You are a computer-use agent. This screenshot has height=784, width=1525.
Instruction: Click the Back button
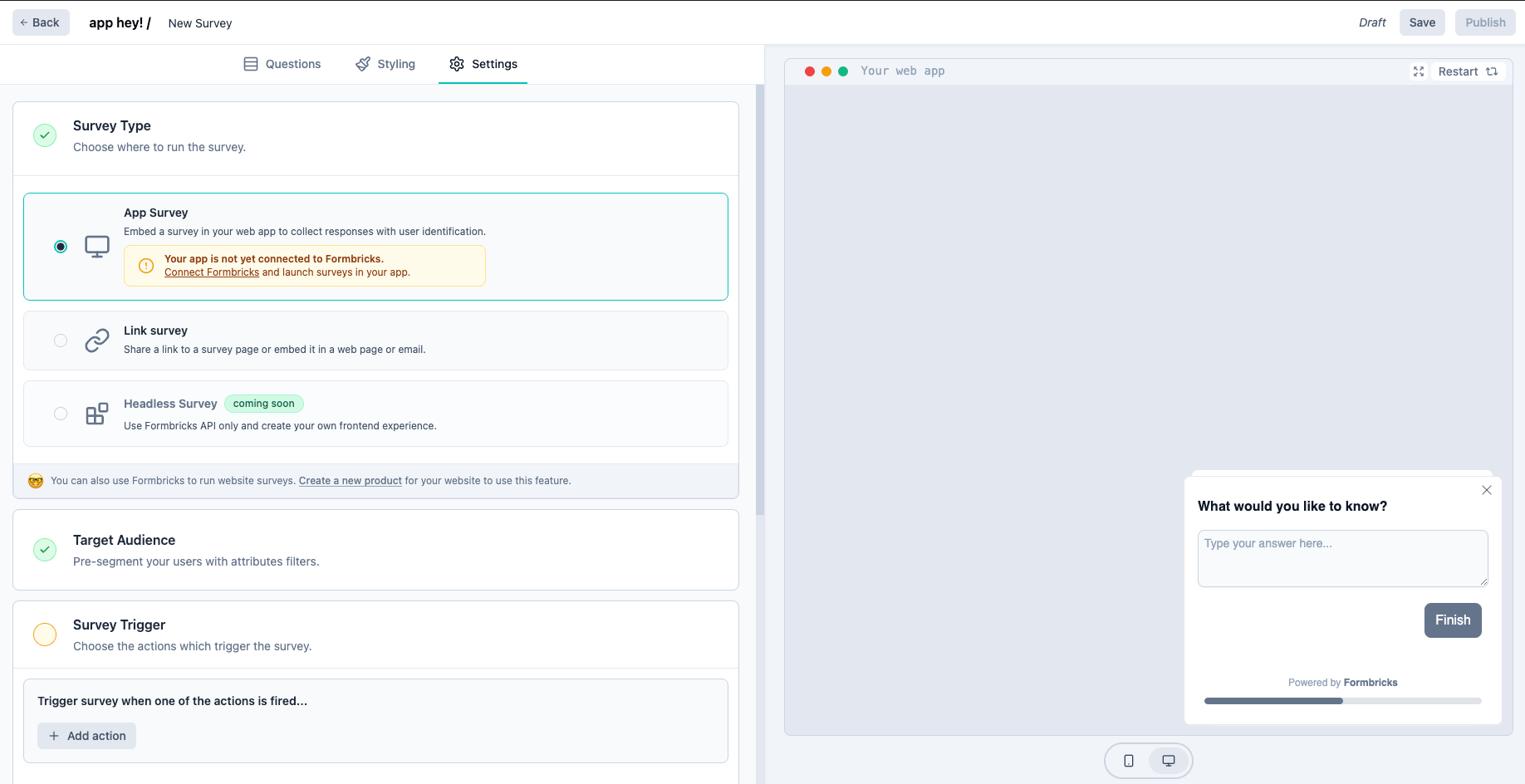coord(41,22)
